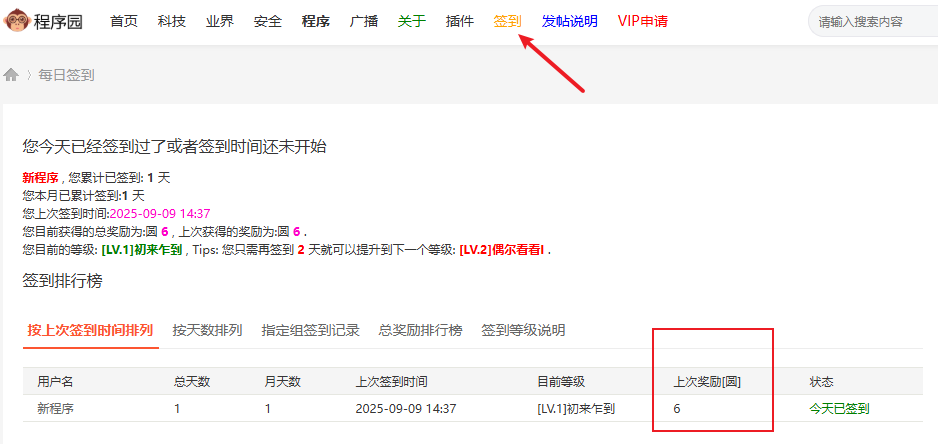Click 每日签到 in the breadcrumb
The height and width of the screenshot is (444, 938).
point(67,75)
